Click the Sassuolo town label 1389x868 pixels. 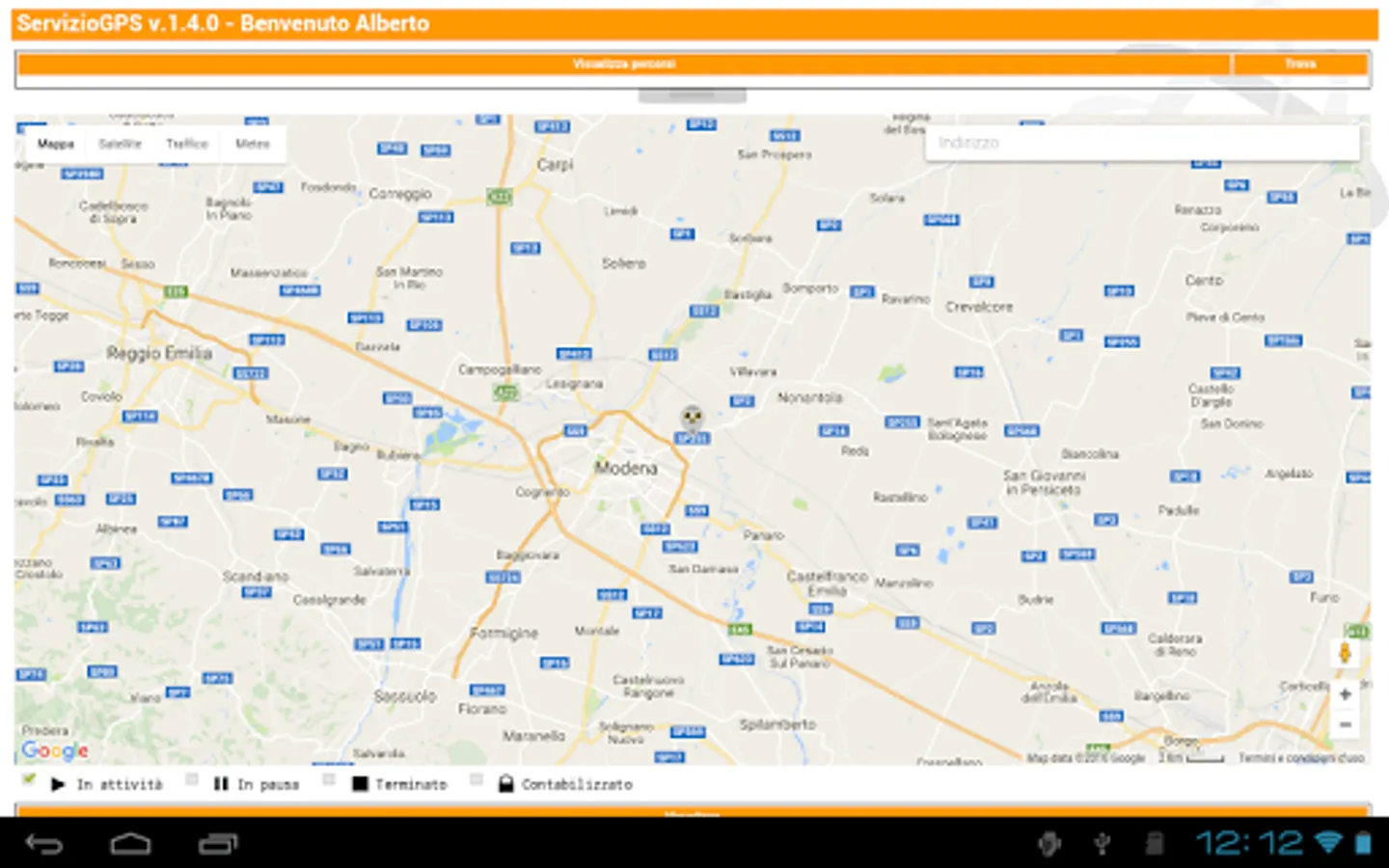pos(405,695)
